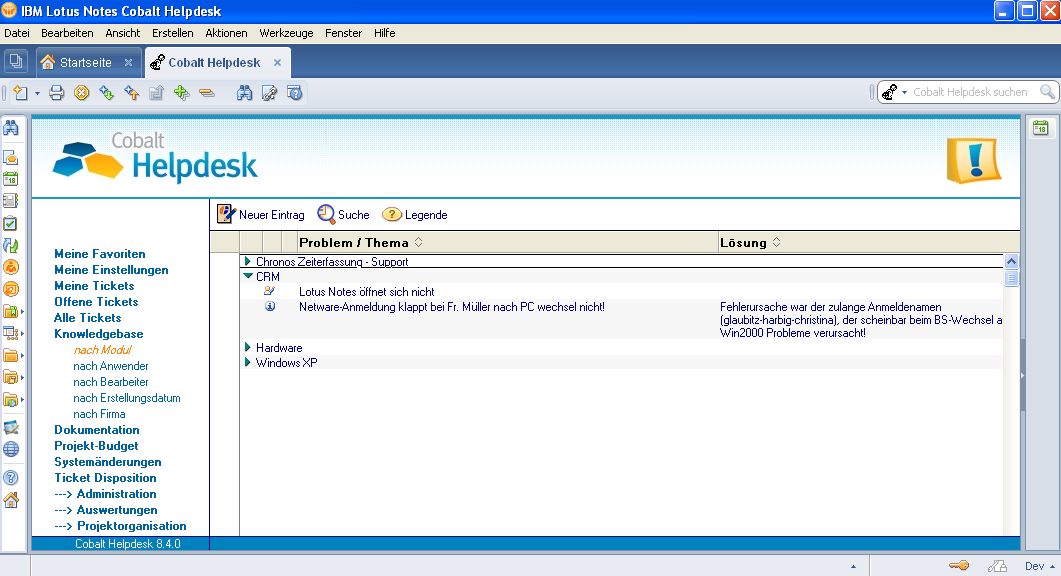Show Offene Tickets
This screenshot has width=1061, height=576.
click(x=96, y=302)
